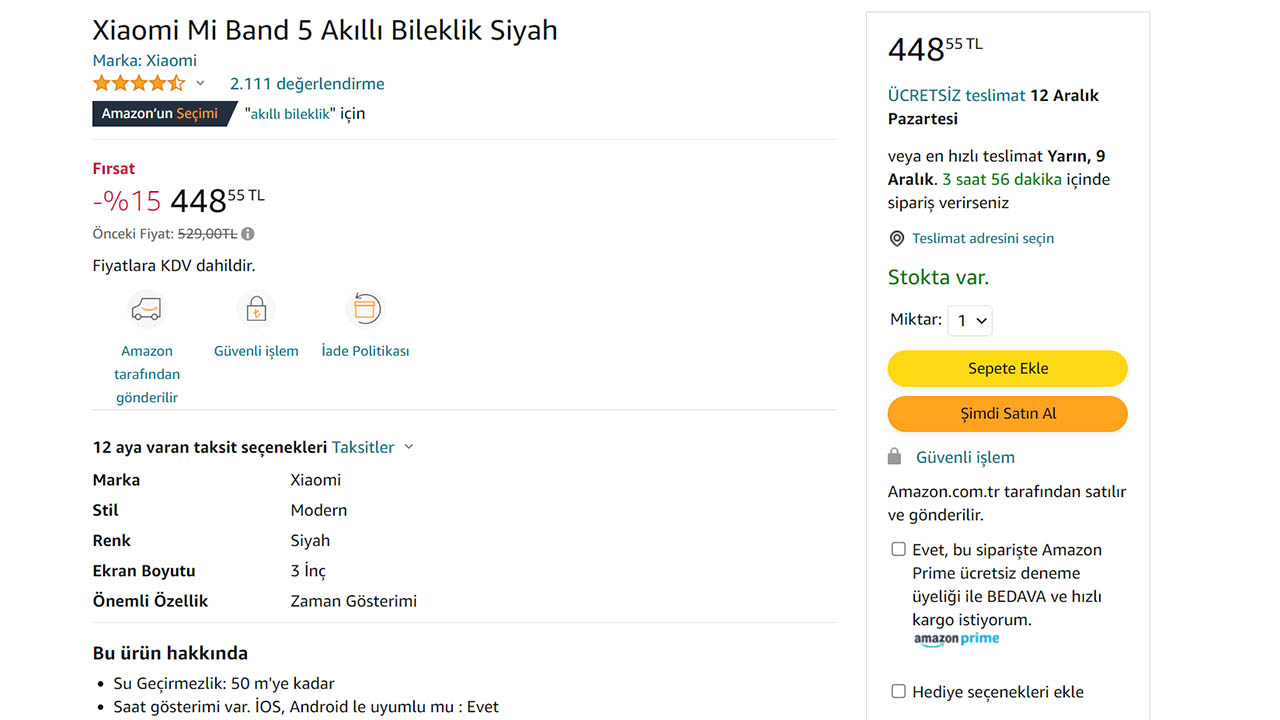Enable the Amazon Prime free trial checkbox

(x=898, y=549)
